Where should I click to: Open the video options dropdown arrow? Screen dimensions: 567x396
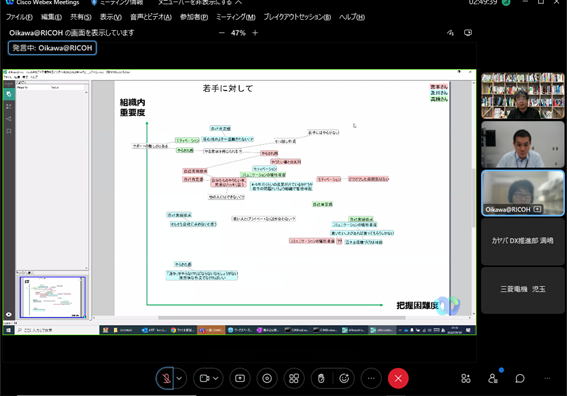(x=216, y=378)
